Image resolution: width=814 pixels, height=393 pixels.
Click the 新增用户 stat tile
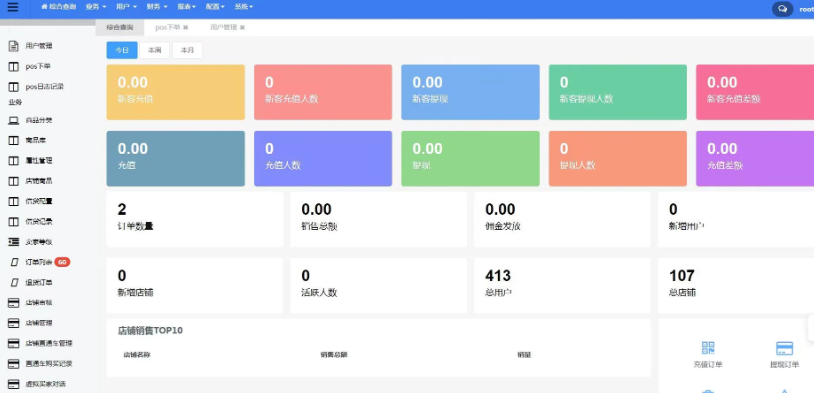click(x=736, y=220)
